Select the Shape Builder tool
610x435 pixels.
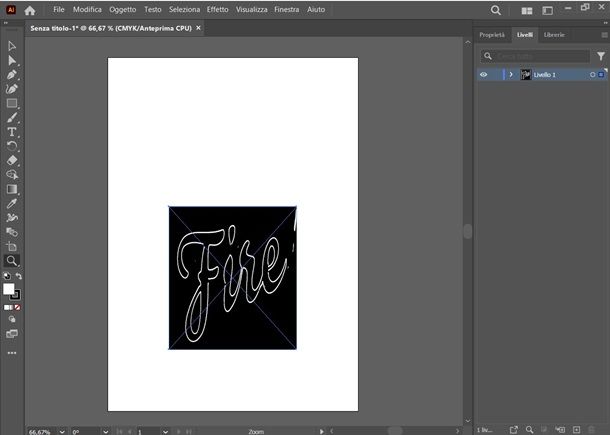click(12, 175)
